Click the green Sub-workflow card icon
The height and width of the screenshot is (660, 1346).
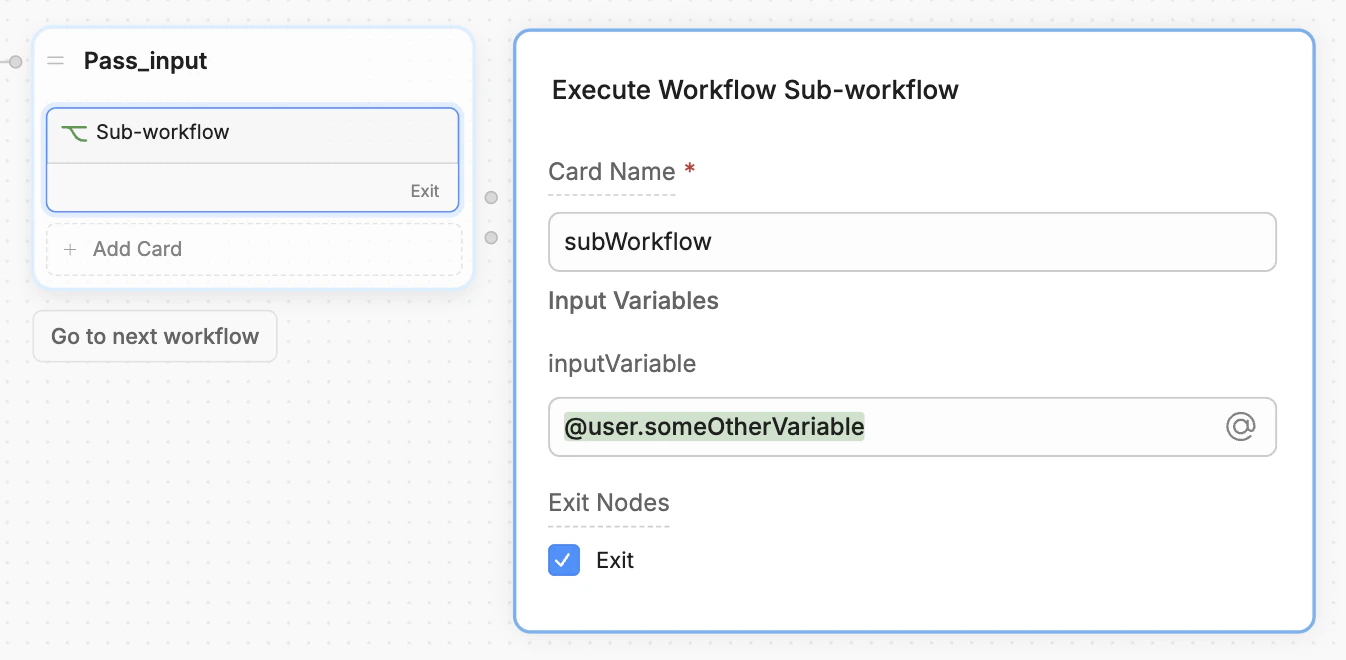72,131
